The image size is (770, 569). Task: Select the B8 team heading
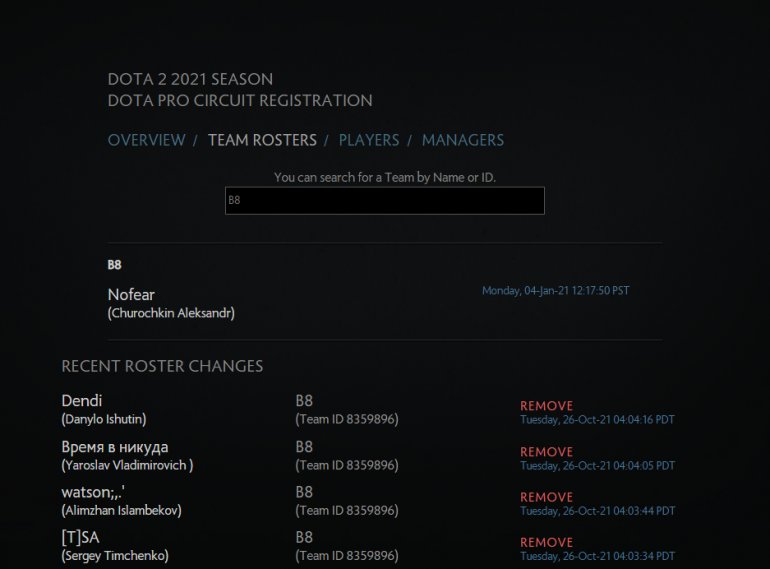tap(115, 265)
